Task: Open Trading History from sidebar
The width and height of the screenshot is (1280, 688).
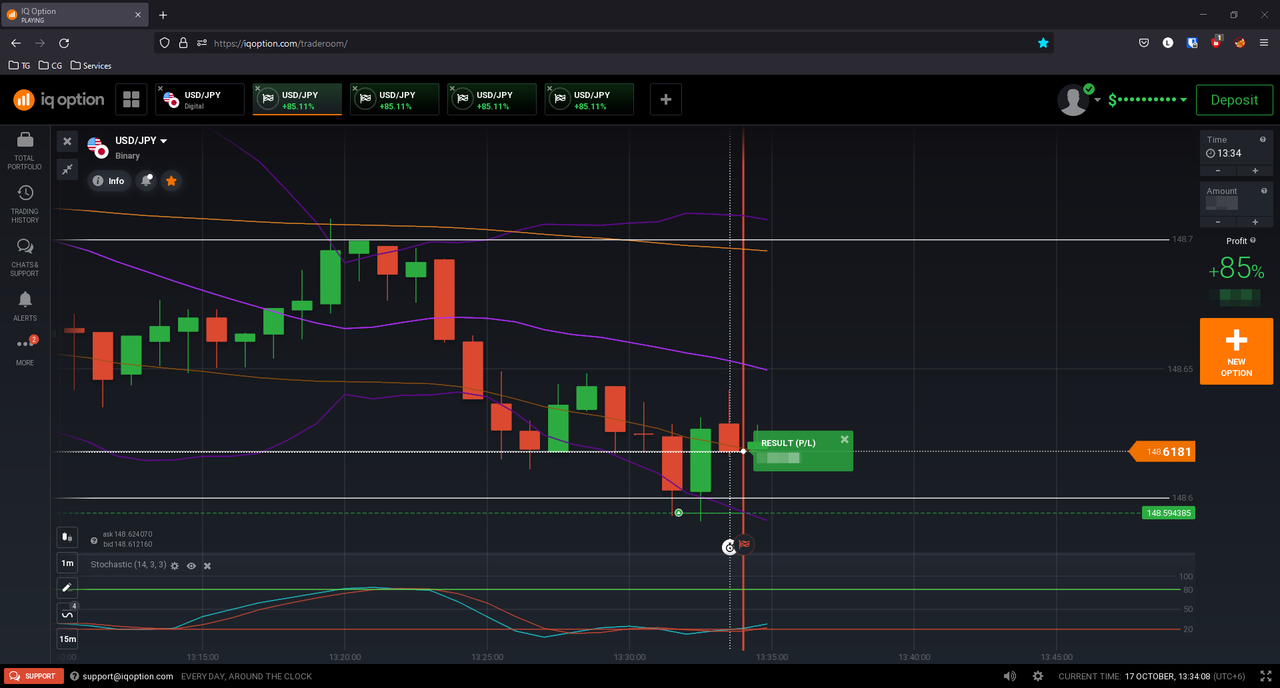Action: point(25,204)
